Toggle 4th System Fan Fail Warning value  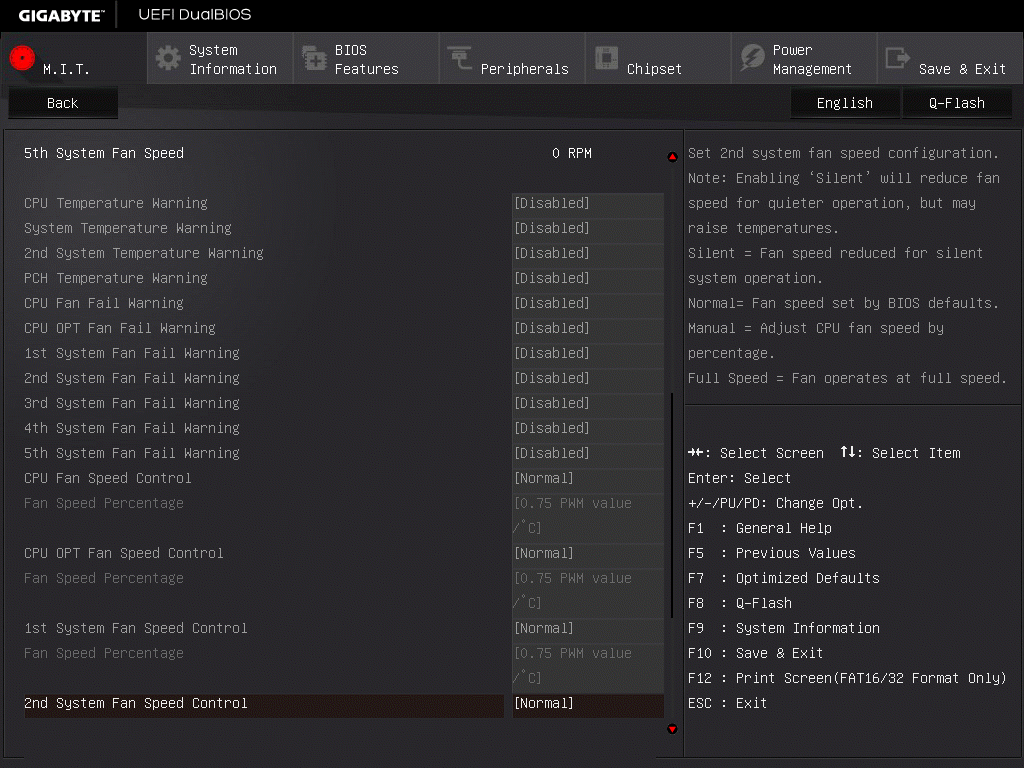click(588, 428)
